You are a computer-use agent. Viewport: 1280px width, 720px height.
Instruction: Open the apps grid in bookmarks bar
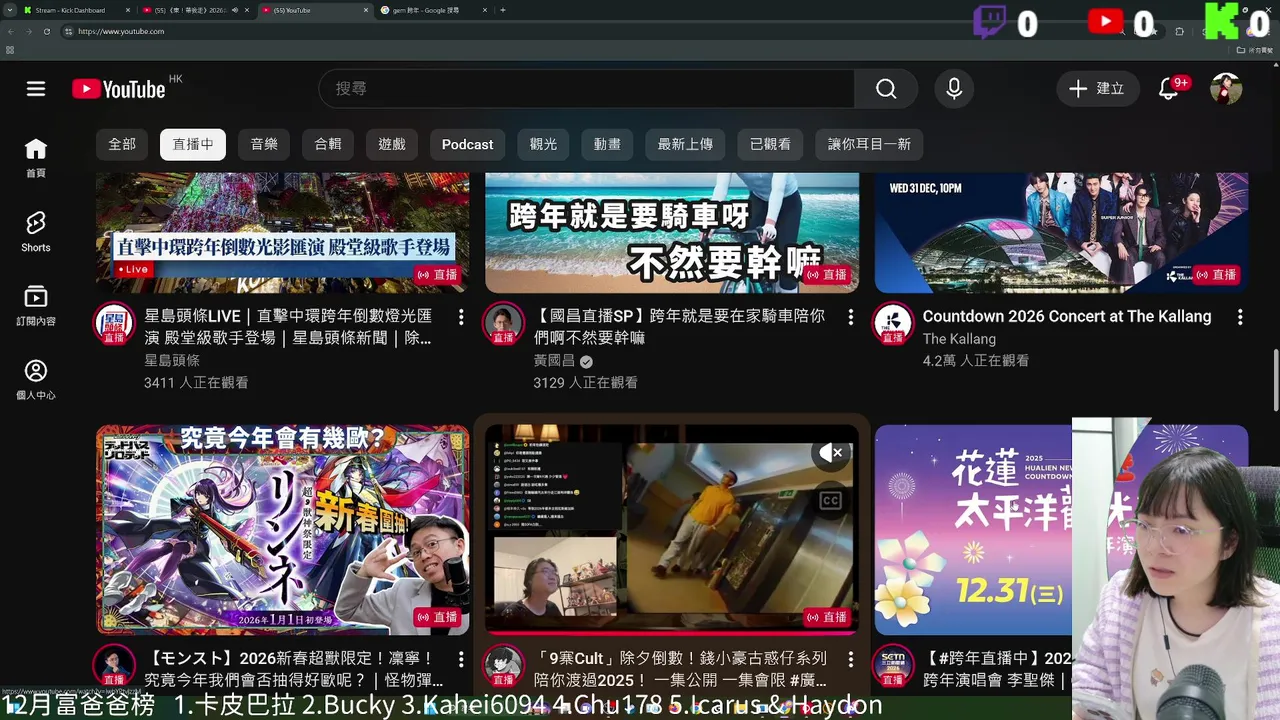tap(10, 49)
